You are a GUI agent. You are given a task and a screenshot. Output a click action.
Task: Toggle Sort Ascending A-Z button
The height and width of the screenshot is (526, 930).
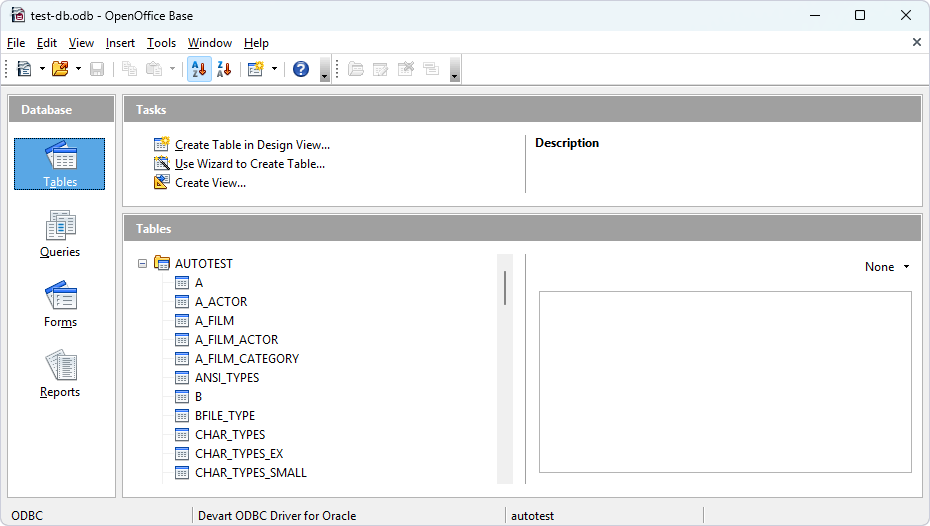199,69
